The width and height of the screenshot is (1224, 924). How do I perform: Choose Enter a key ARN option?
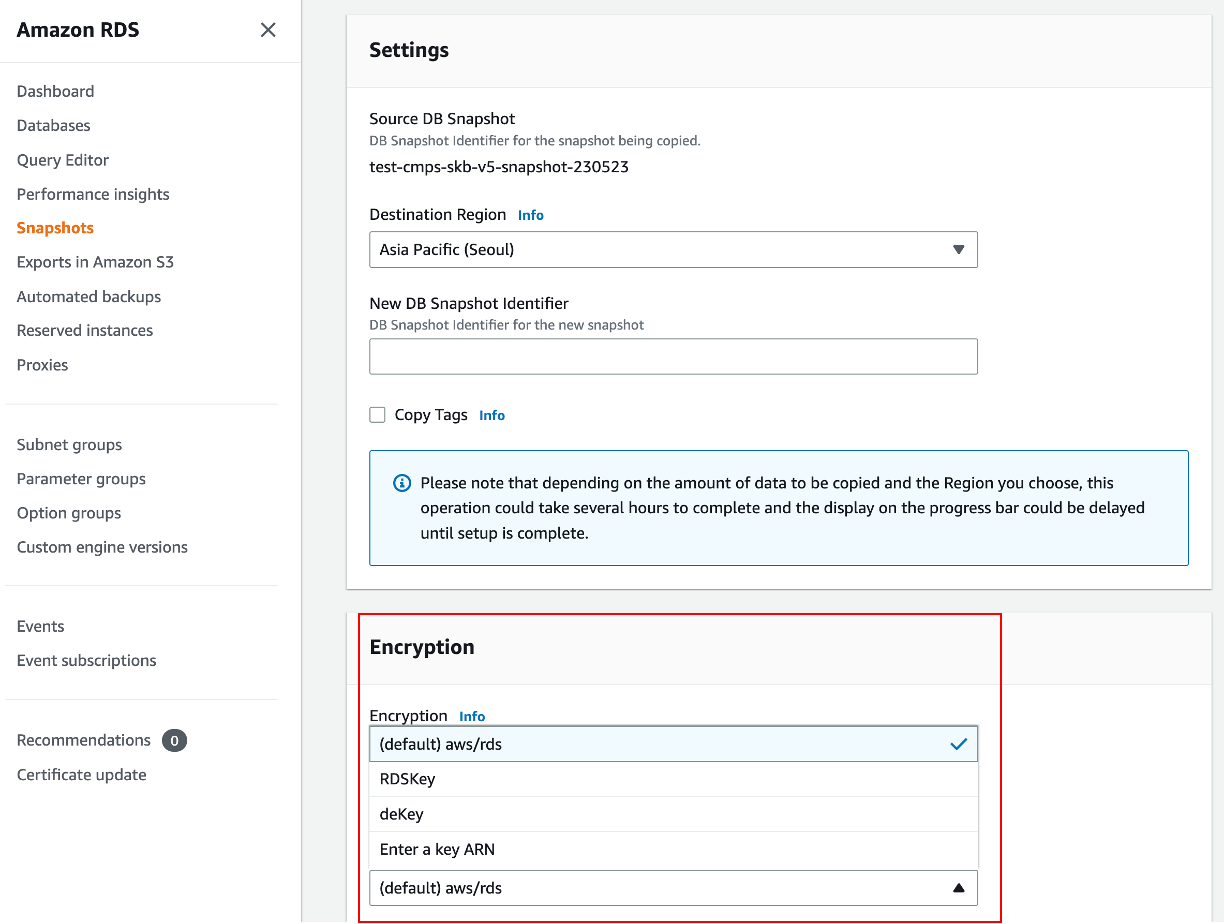click(x=673, y=849)
